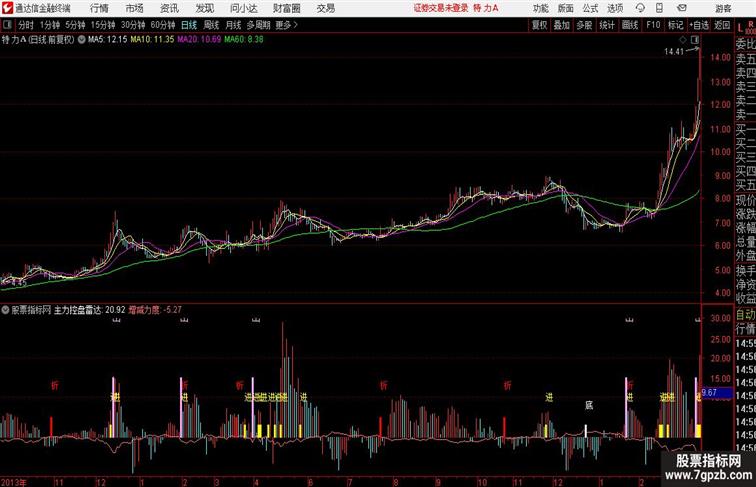This screenshot has height=487, width=756.
Task: Click the 证券交易未登录 status text
Action: [x=441, y=8]
